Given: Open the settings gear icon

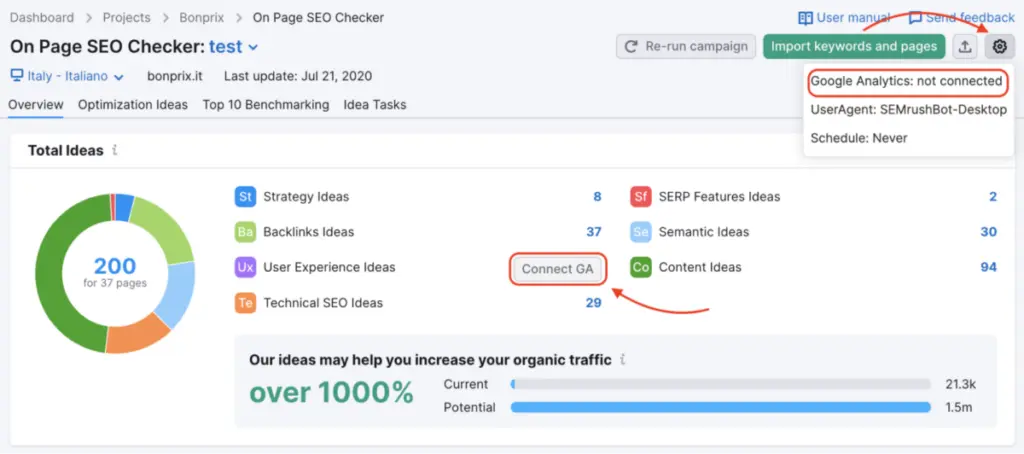Looking at the screenshot, I should [x=999, y=46].
